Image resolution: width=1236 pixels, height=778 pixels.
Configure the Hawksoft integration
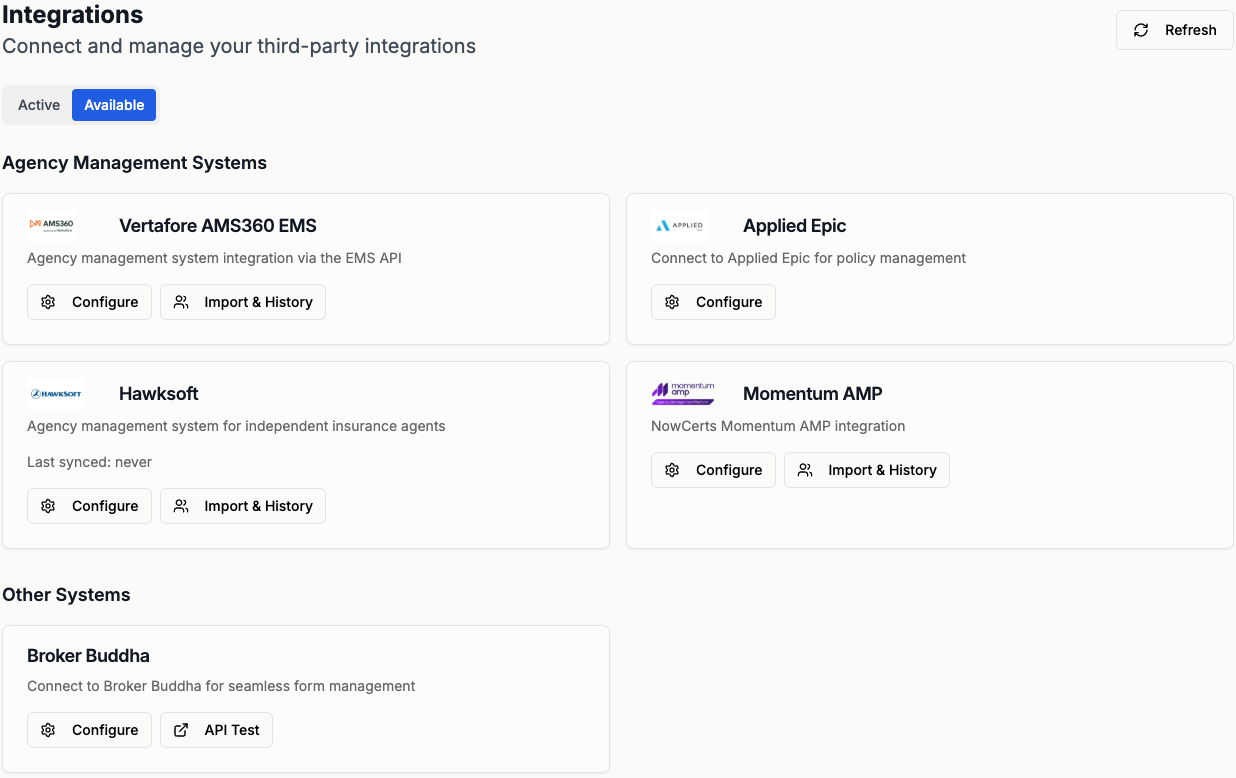click(89, 506)
